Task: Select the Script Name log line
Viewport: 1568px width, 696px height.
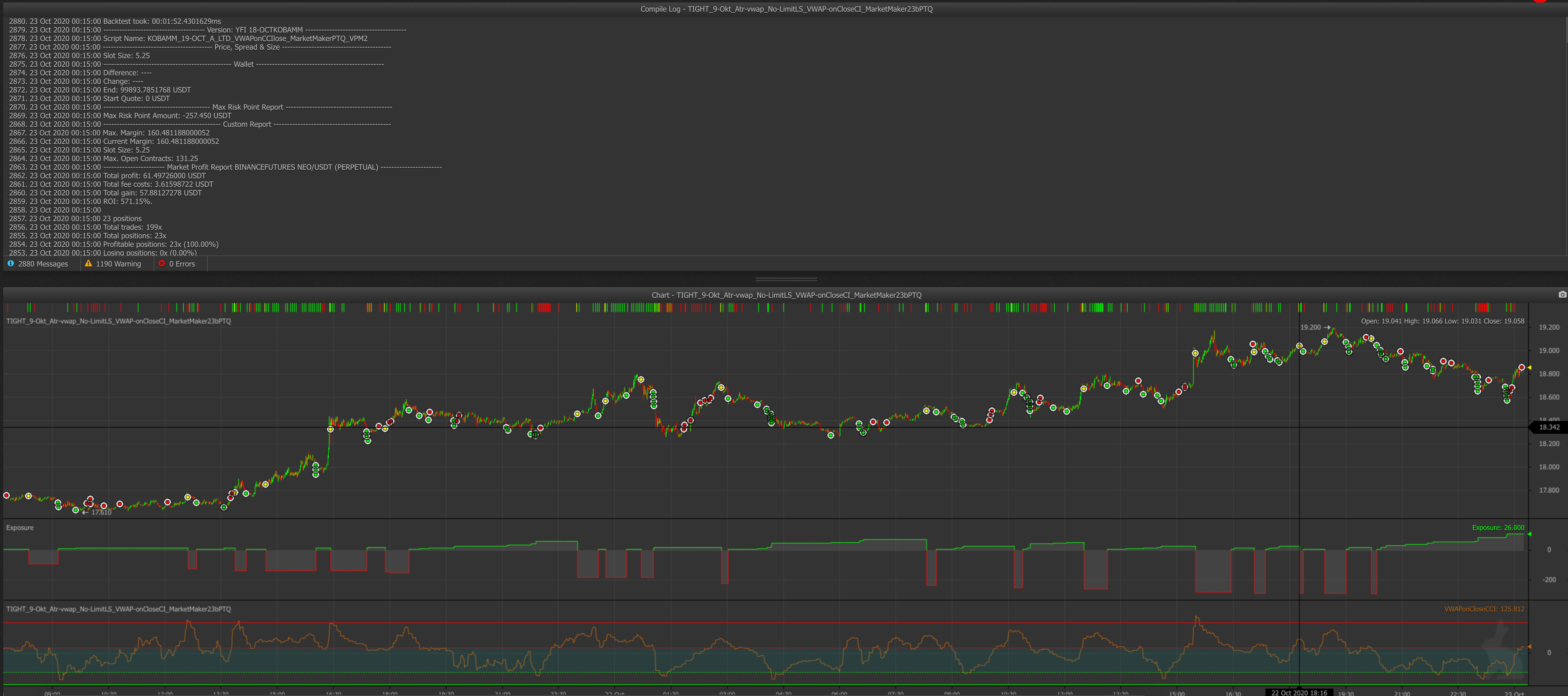Action: point(188,38)
